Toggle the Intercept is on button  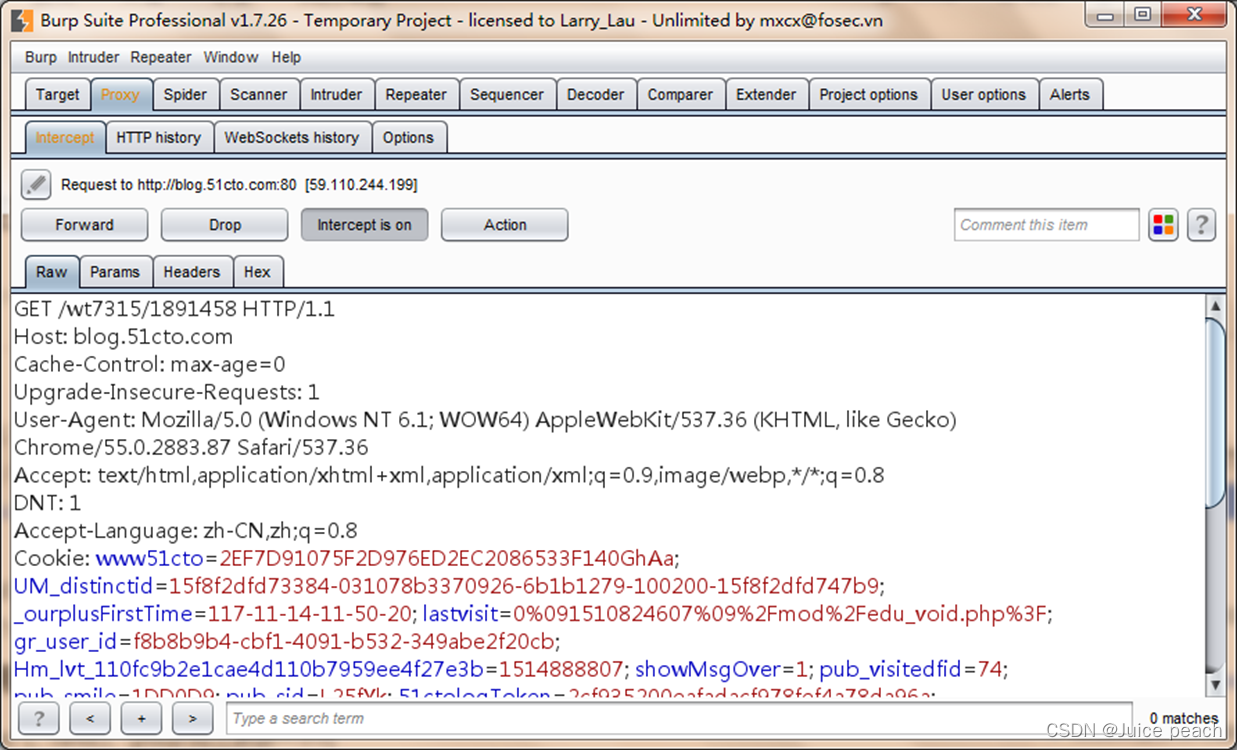364,225
